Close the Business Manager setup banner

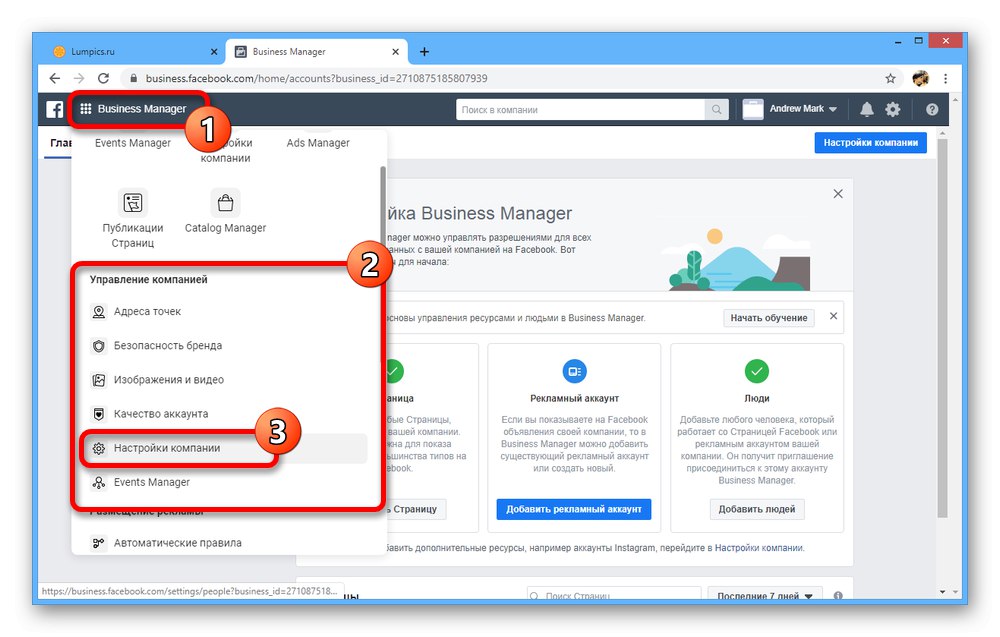(x=838, y=194)
